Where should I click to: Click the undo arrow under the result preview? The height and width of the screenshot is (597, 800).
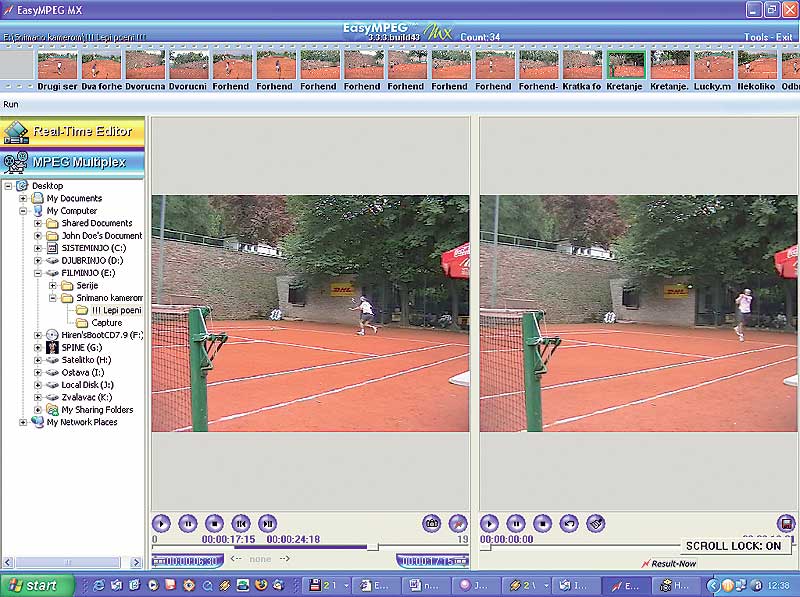pyautogui.click(x=569, y=524)
